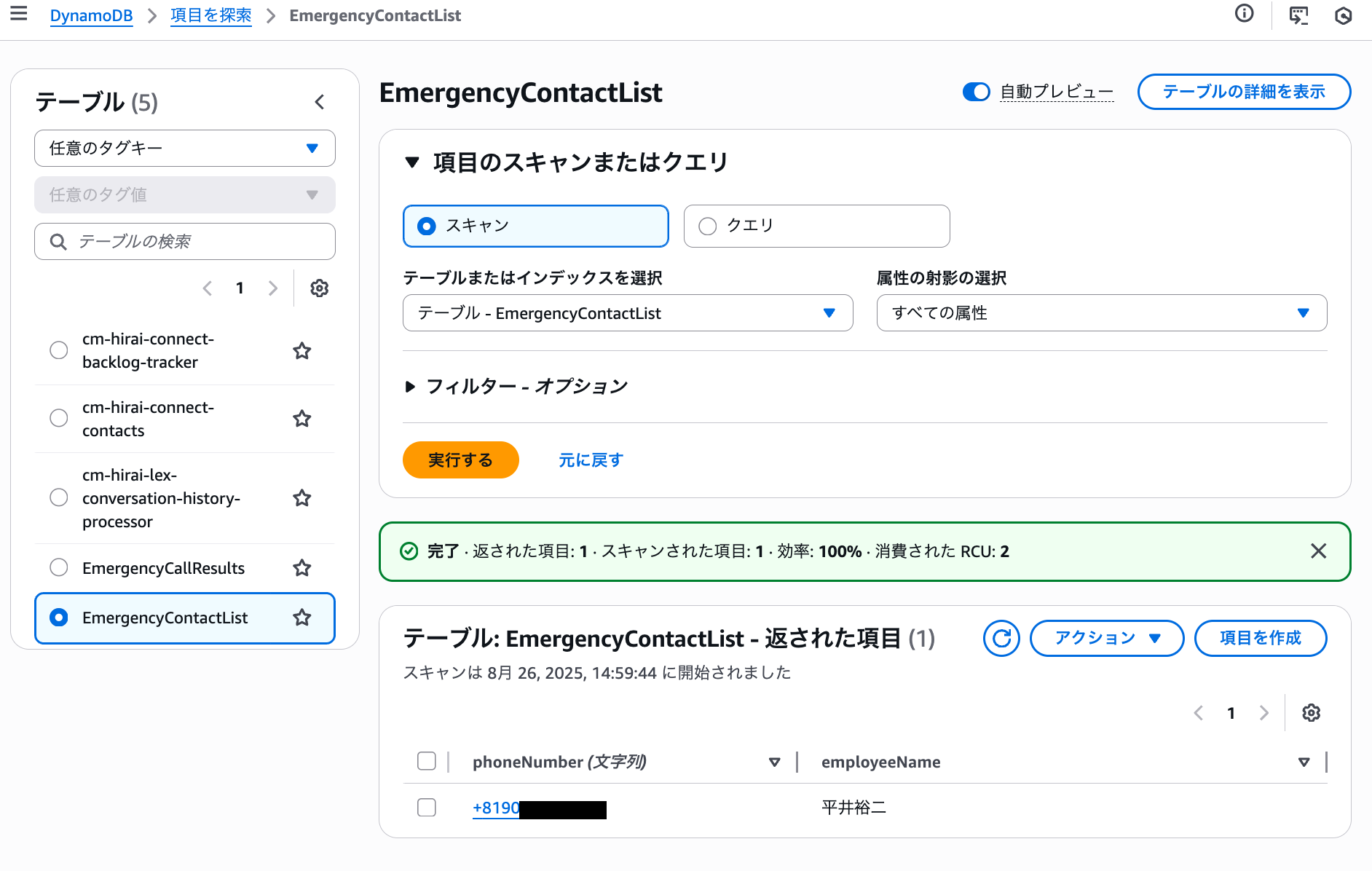Screen dimensions: 1372x871
Task: Go to previous page in tables list
Action: (208, 288)
